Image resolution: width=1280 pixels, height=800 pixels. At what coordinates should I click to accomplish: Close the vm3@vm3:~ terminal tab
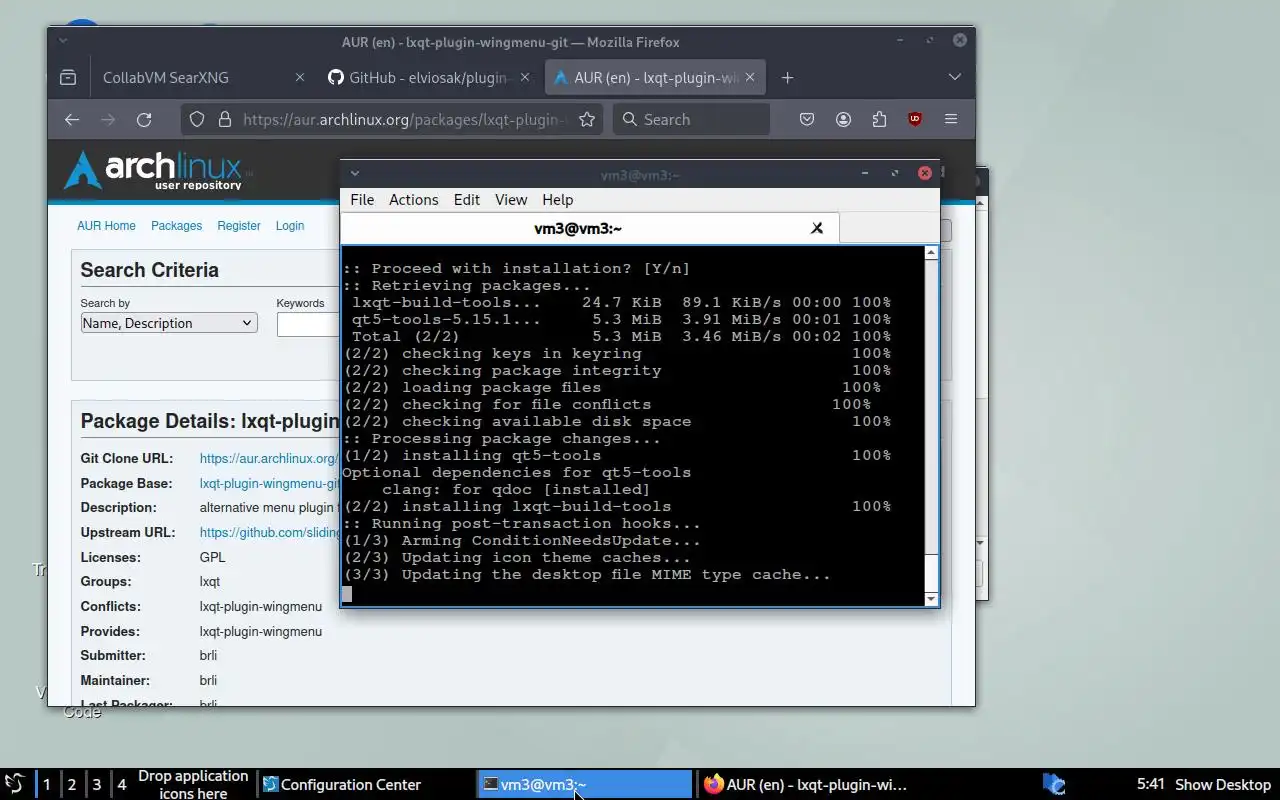817,228
